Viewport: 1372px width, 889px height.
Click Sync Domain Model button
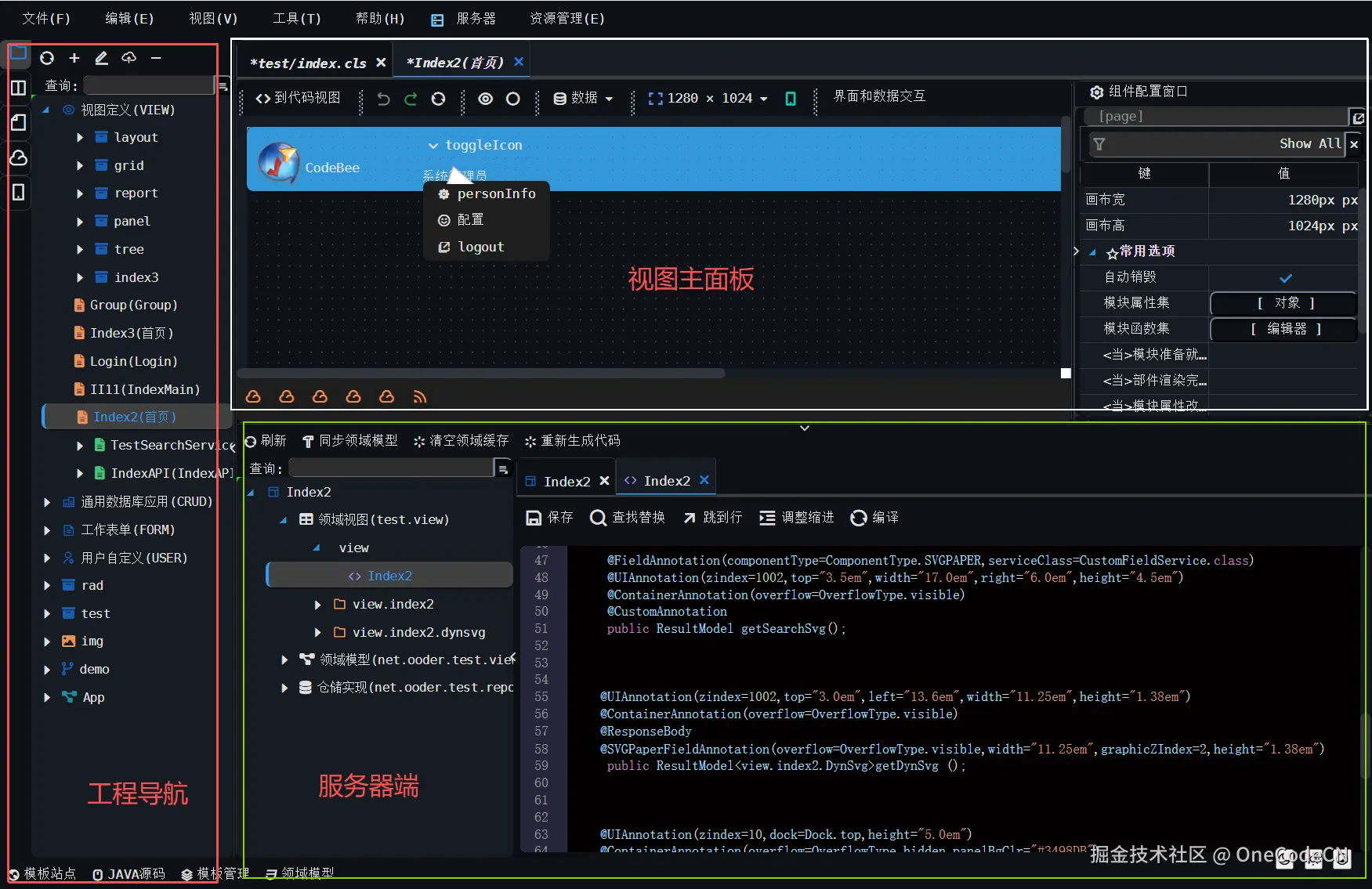point(350,441)
